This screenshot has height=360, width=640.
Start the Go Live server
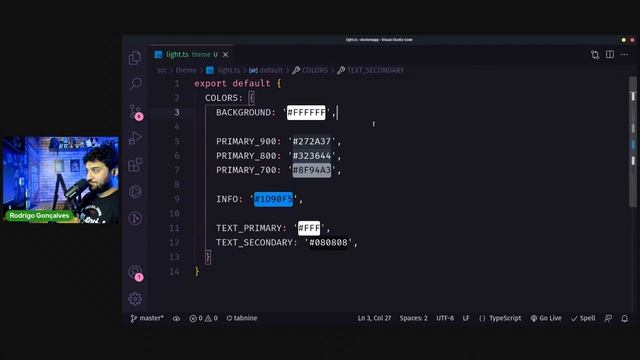pos(546,318)
